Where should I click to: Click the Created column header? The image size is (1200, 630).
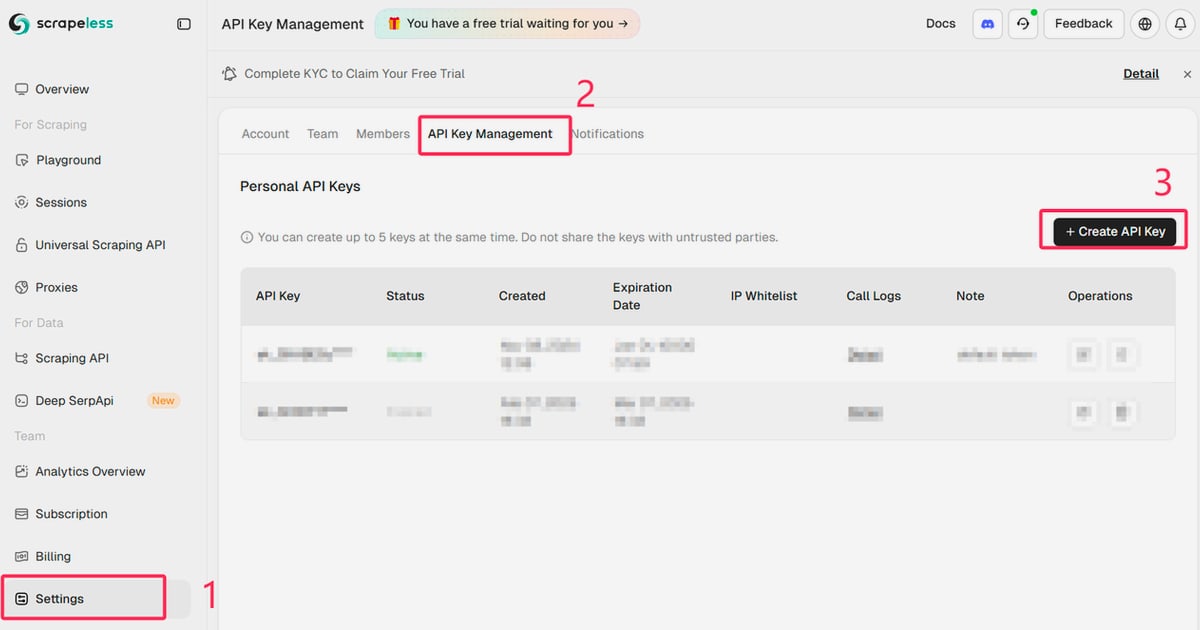click(x=522, y=296)
